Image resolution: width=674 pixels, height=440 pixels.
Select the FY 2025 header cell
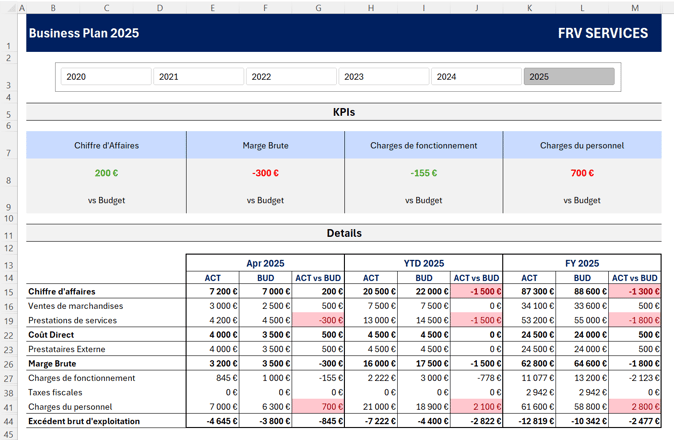(582, 263)
